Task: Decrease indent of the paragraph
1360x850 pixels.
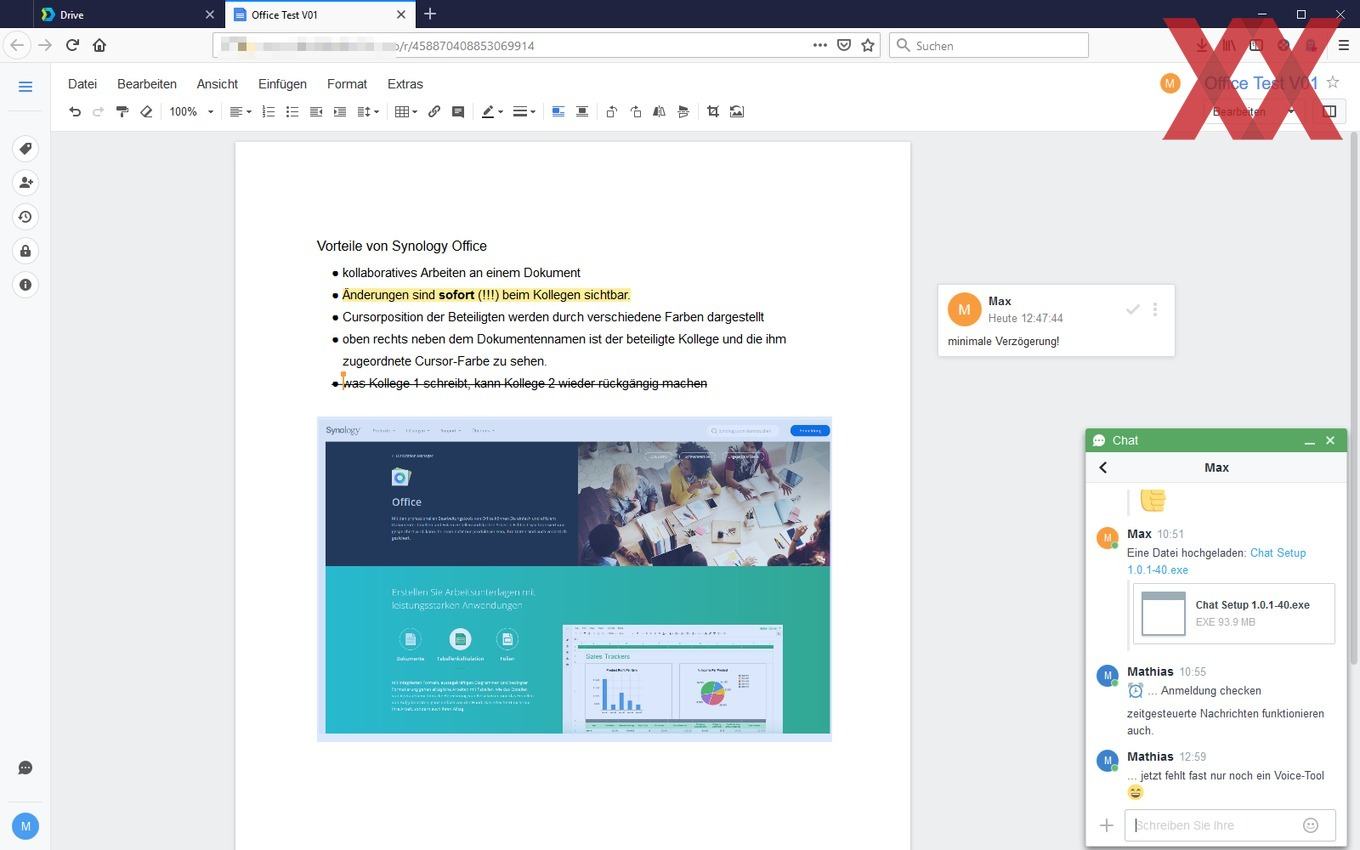Action: [316, 112]
